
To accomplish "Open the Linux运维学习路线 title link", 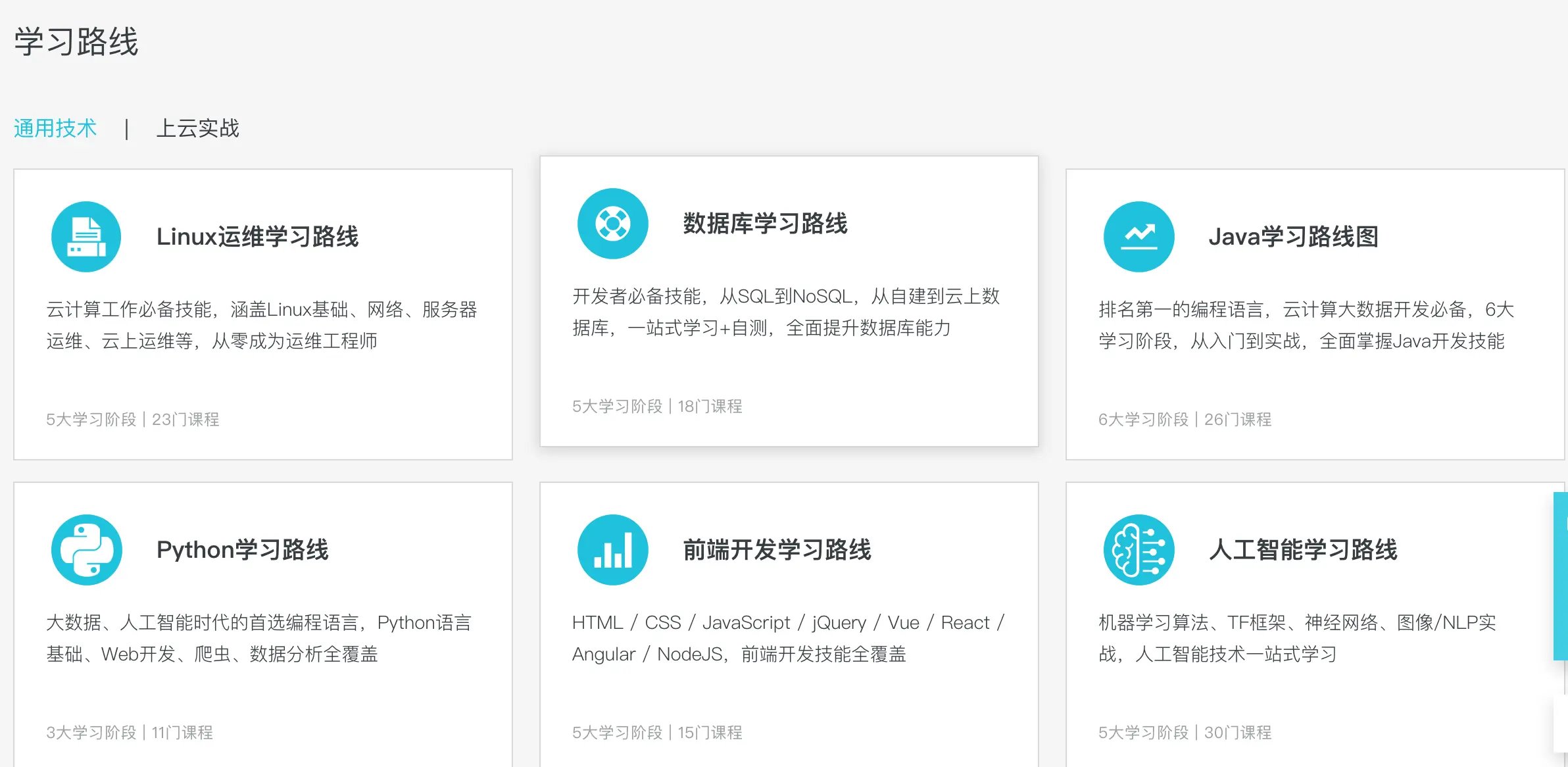I will [x=257, y=237].
